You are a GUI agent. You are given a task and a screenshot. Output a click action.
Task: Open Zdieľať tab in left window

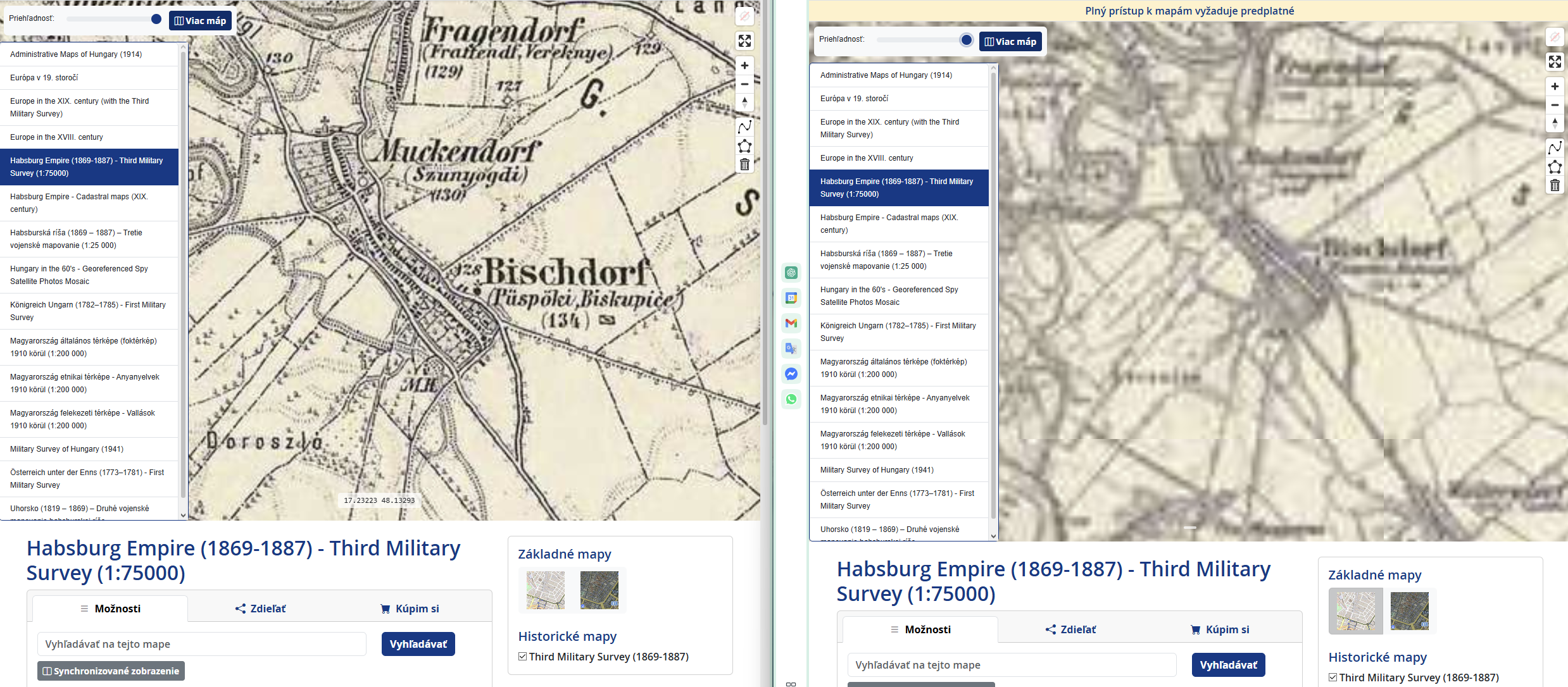pos(260,609)
